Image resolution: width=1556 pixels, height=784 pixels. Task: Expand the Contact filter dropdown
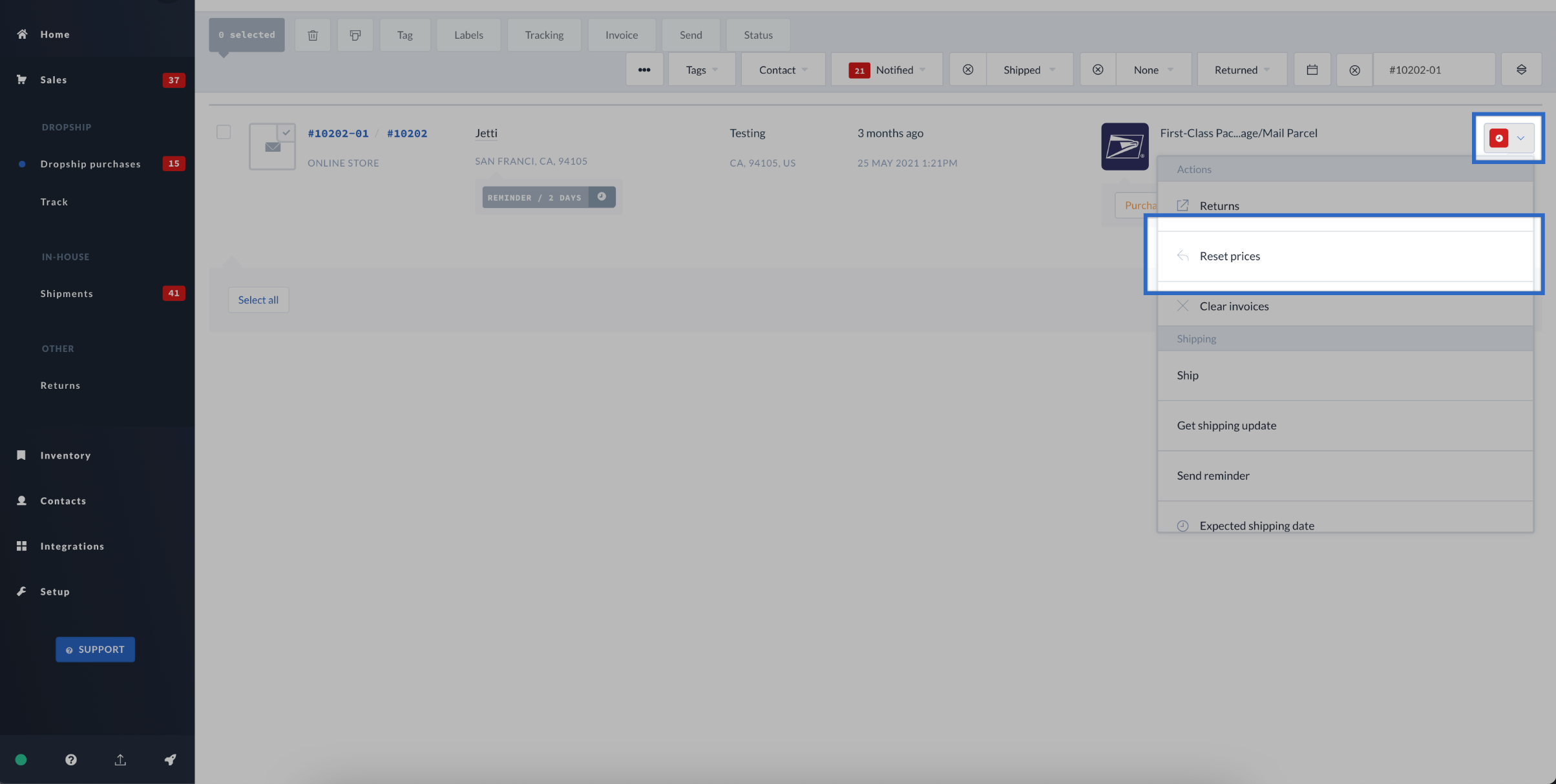[783, 70]
